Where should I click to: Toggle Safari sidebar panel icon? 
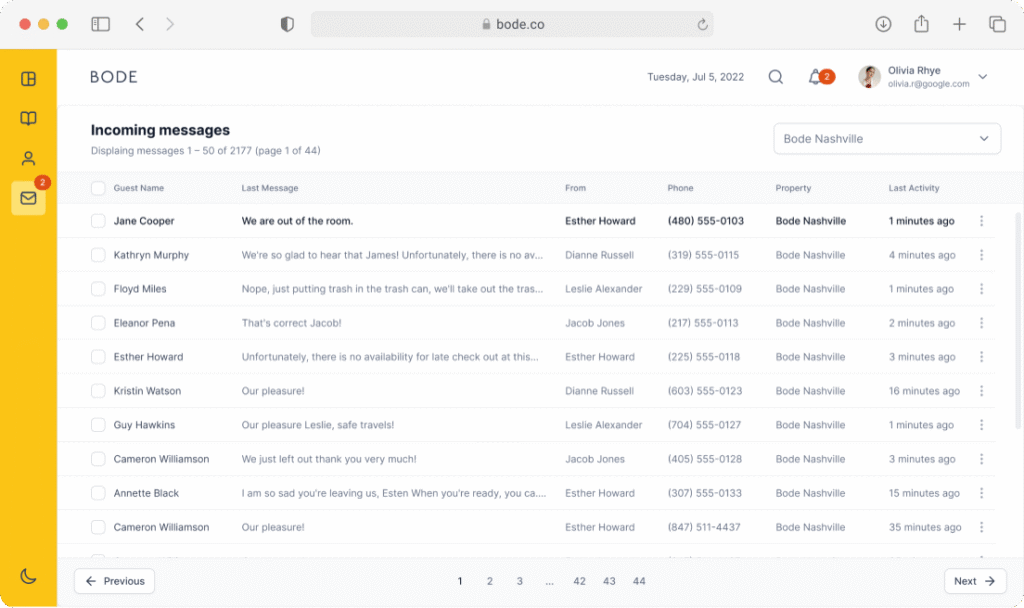[x=100, y=24]
